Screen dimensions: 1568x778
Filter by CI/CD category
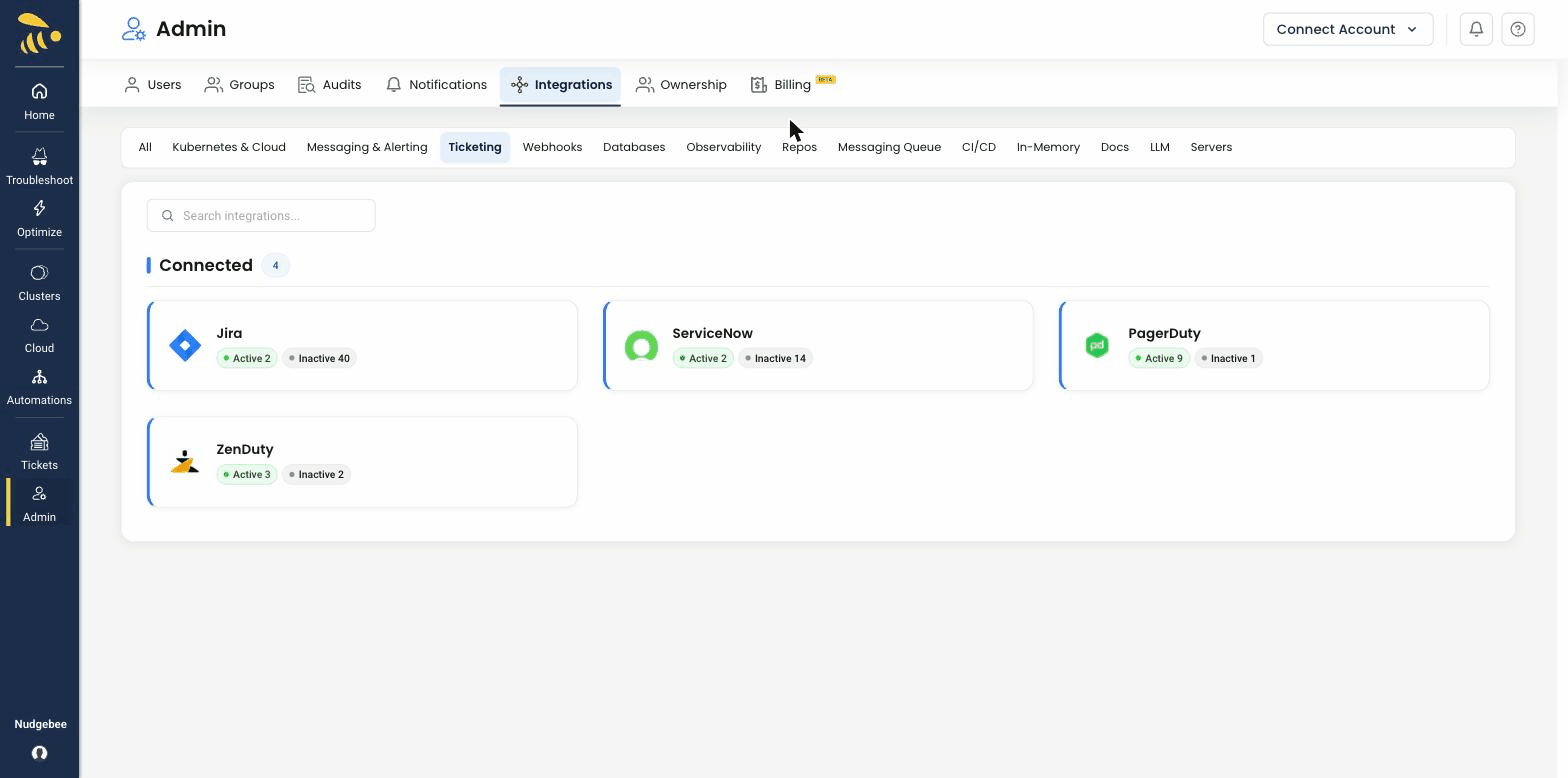pyautogui.click(x=979, y=147)
